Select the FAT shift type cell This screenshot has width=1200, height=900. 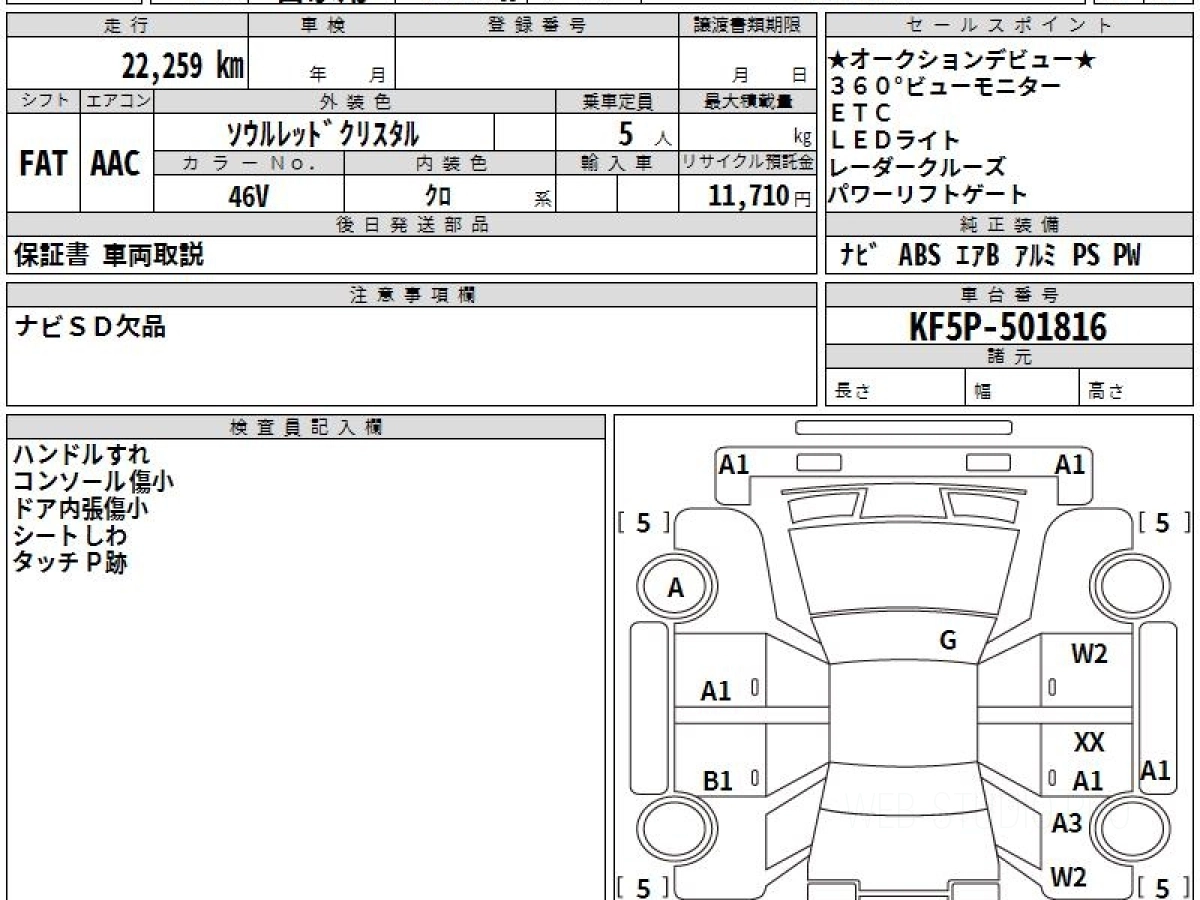[x=43, y=163]
